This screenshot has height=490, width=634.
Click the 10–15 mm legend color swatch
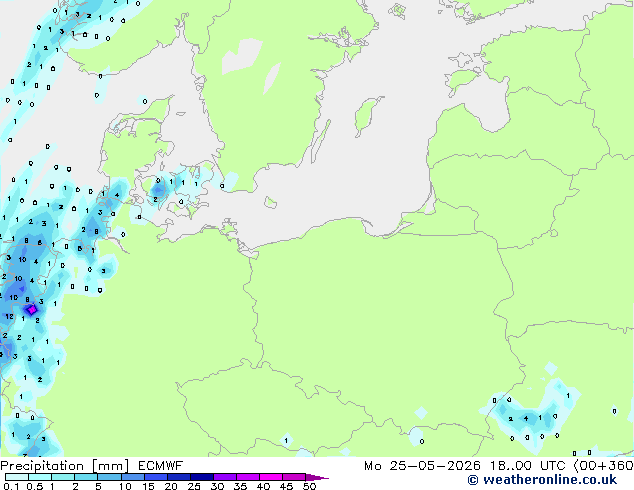tap(132, 477)
